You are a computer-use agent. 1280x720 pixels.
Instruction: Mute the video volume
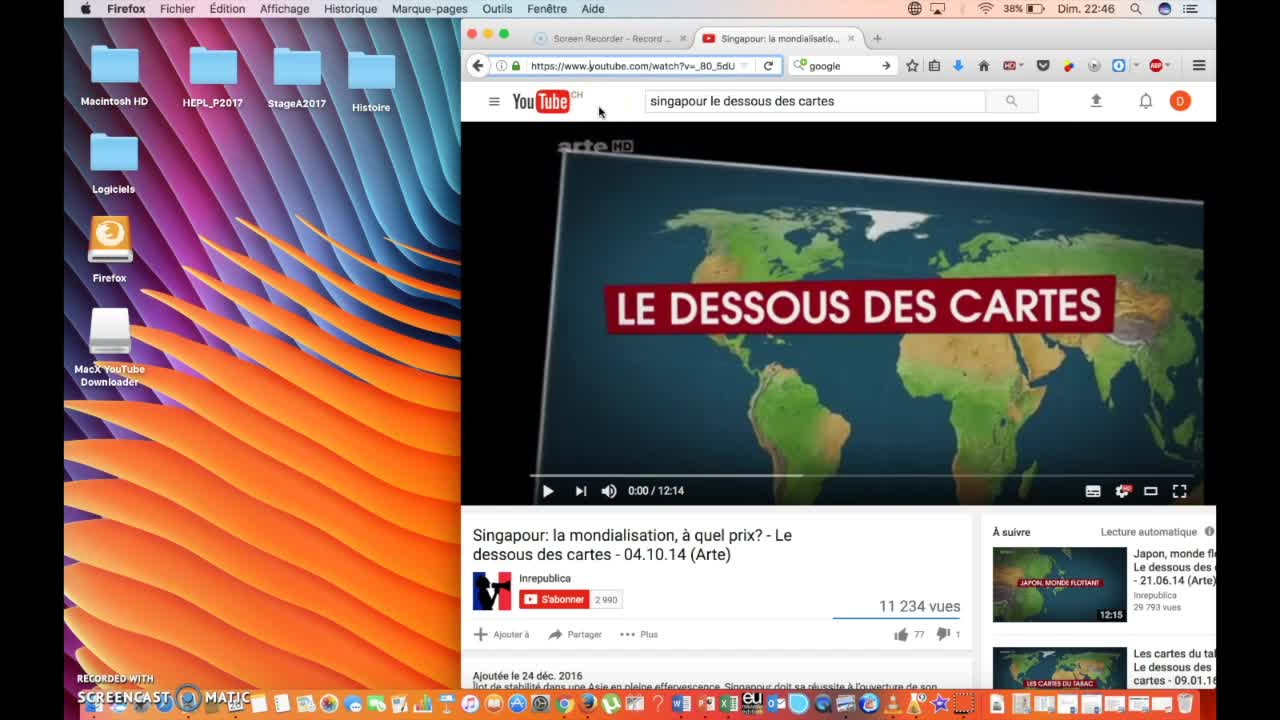(x=609, y=491)
